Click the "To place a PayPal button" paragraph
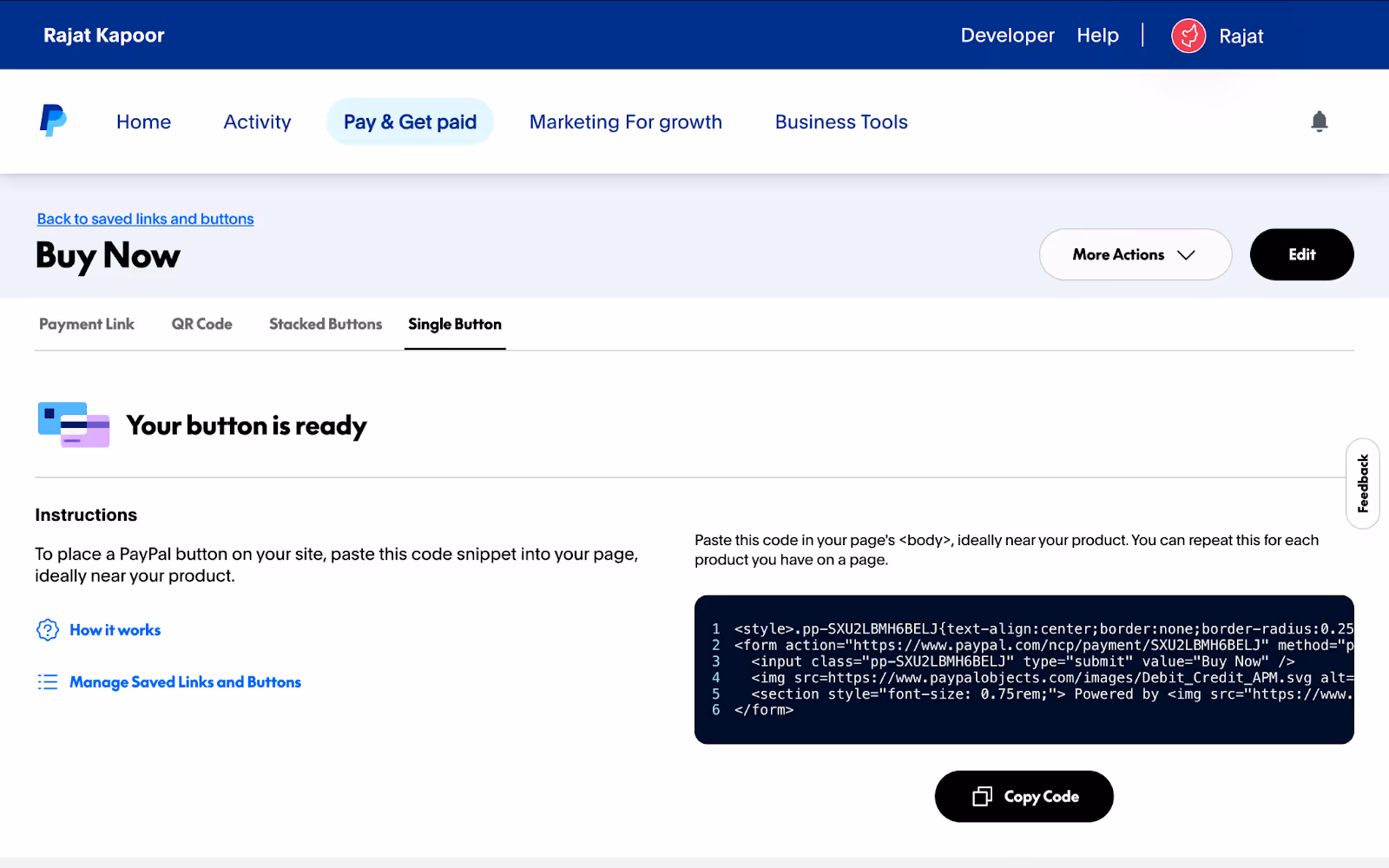Image resolution: width=1389 pixels, height=868 pixels. click(x=337, y=565)
